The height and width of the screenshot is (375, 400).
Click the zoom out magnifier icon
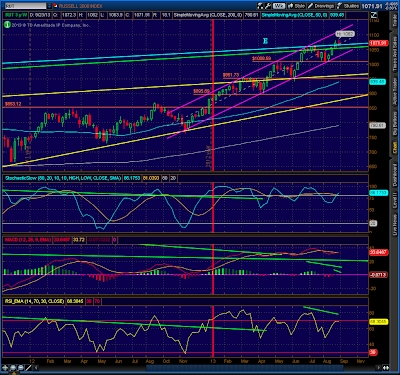pyautogui.click(x=21, y=368)
